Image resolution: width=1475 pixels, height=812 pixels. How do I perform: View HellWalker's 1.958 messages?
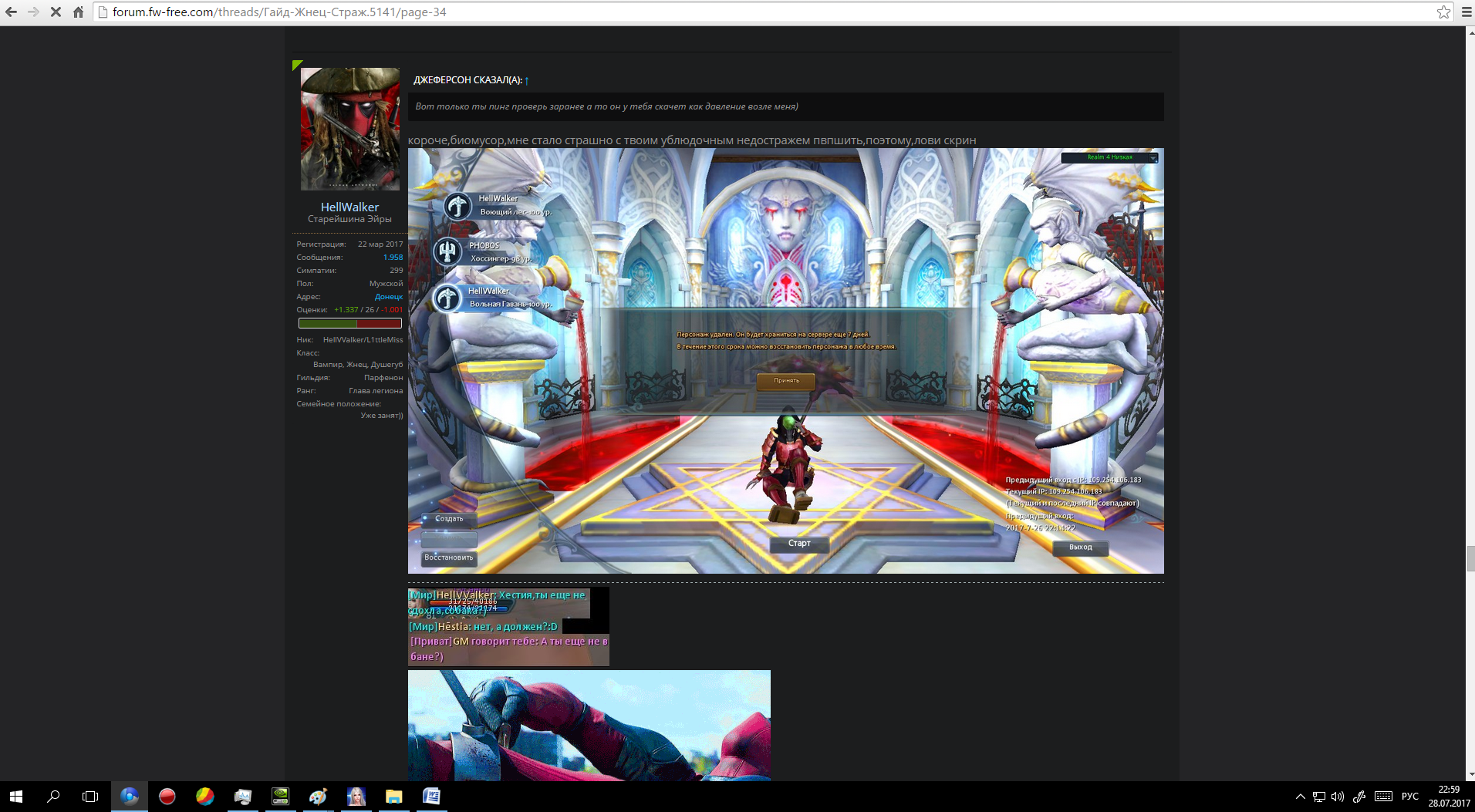tap(393, 258)
